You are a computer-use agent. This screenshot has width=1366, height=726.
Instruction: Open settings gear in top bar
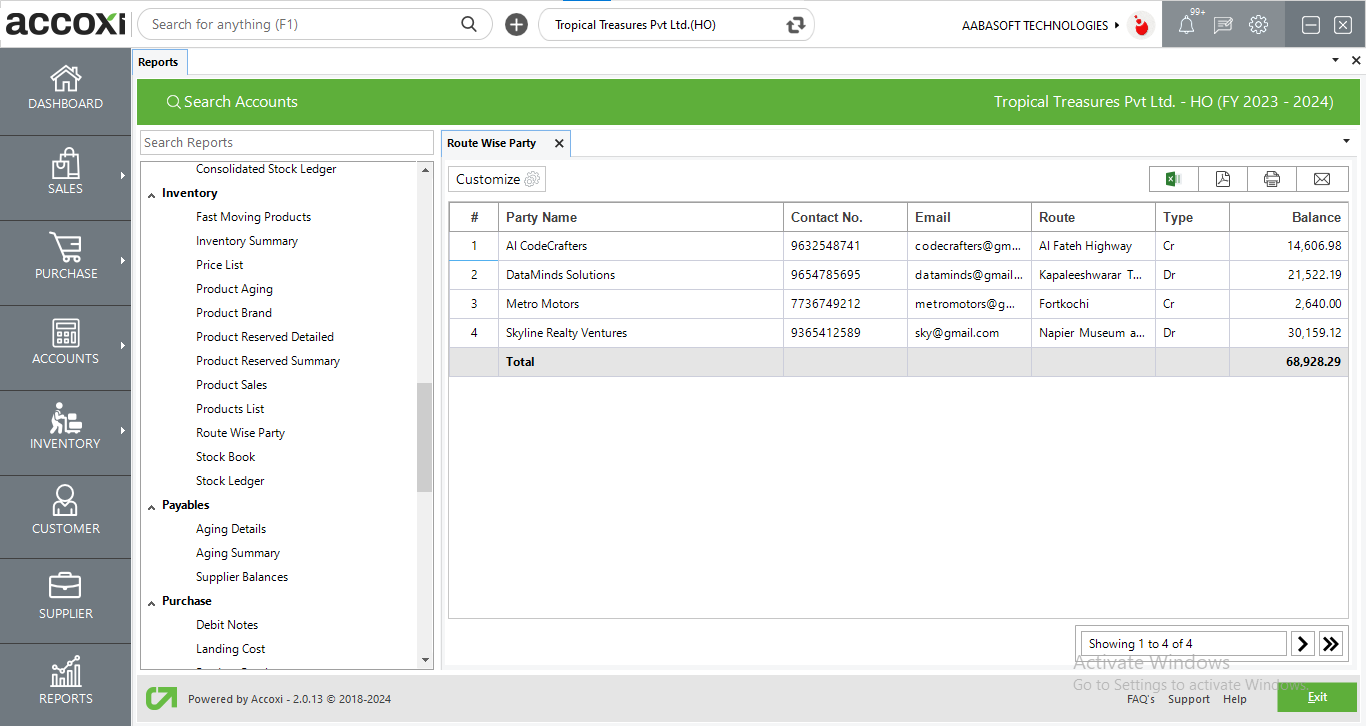point(1258,25)
